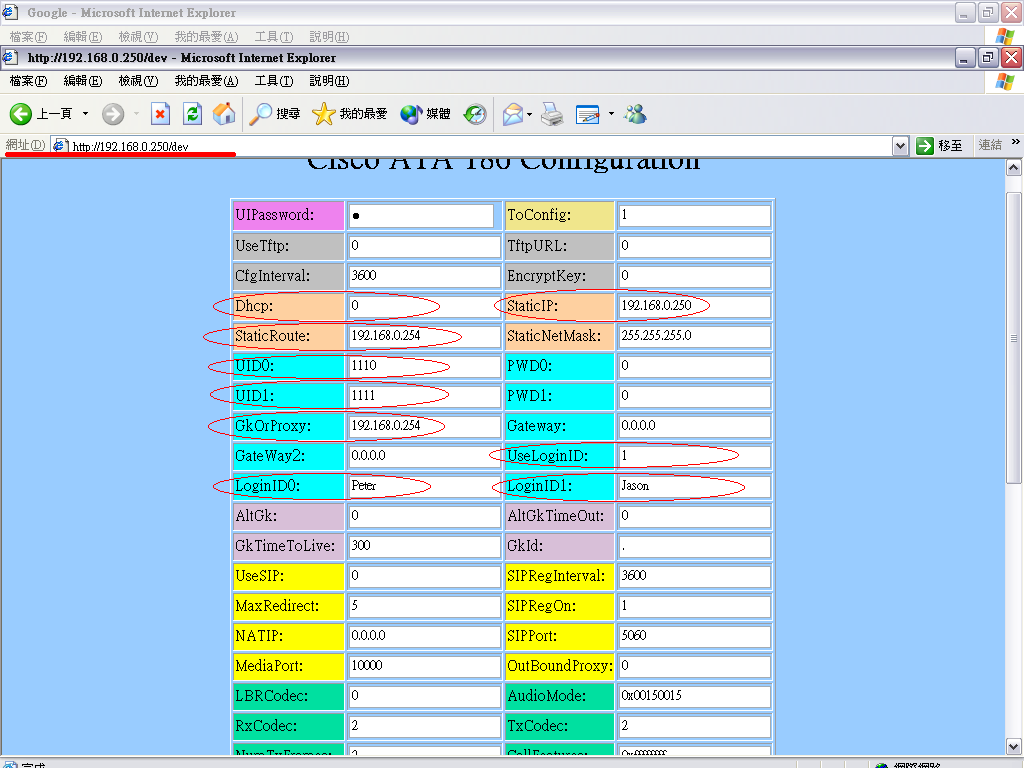Click the Forward arrow toolbar icon
The image size is (1024, 768).
tap(113, 114)
